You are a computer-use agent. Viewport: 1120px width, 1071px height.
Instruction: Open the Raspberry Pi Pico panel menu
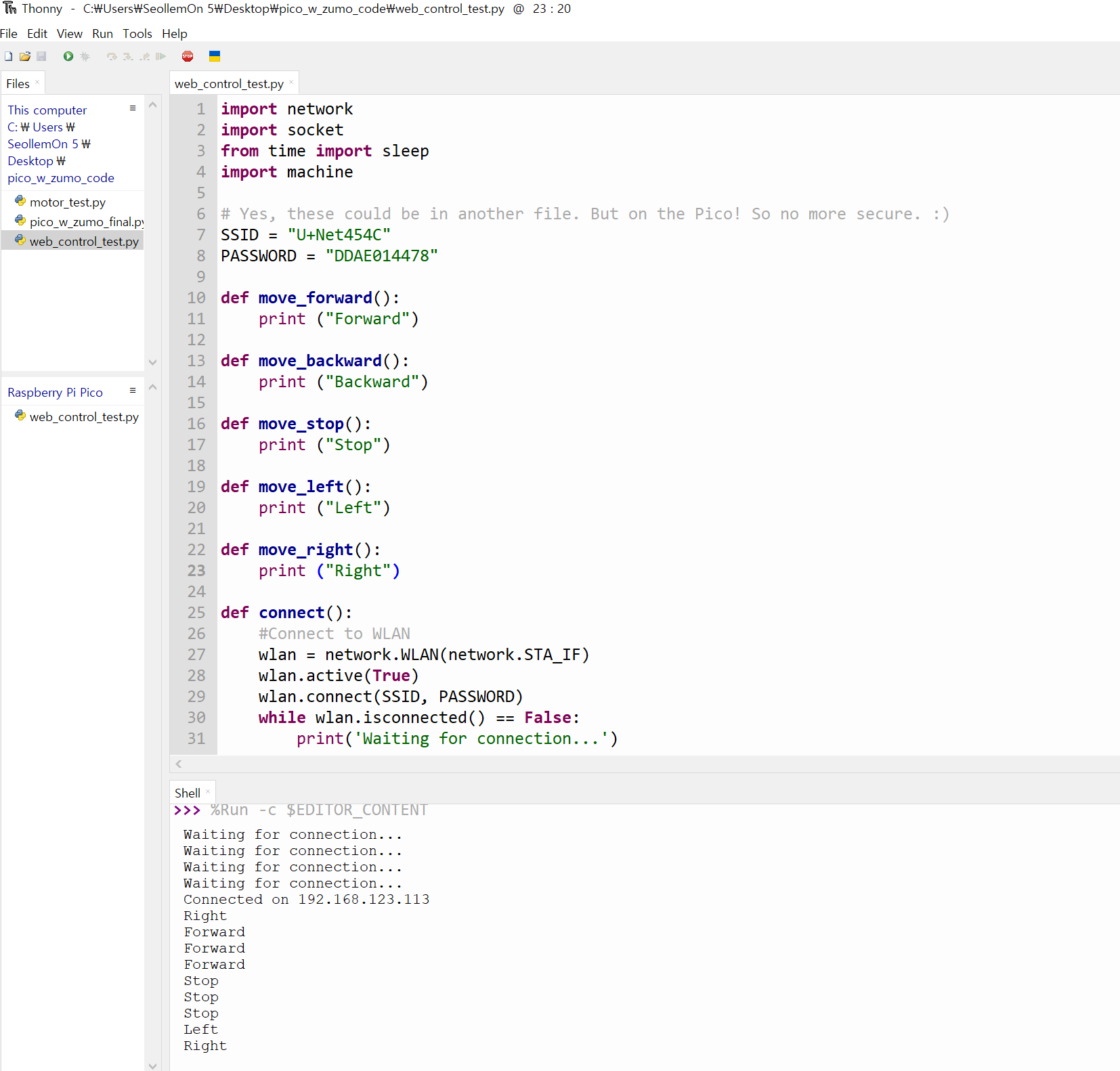pos(133,390)
